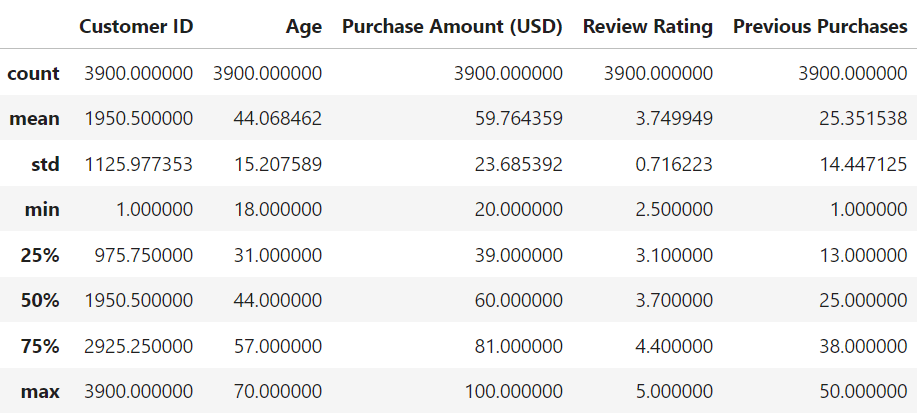The height and width of the screenshot is (416, 919).
Task: Select the Previous Purchases column header
Action: click(820, 26)
